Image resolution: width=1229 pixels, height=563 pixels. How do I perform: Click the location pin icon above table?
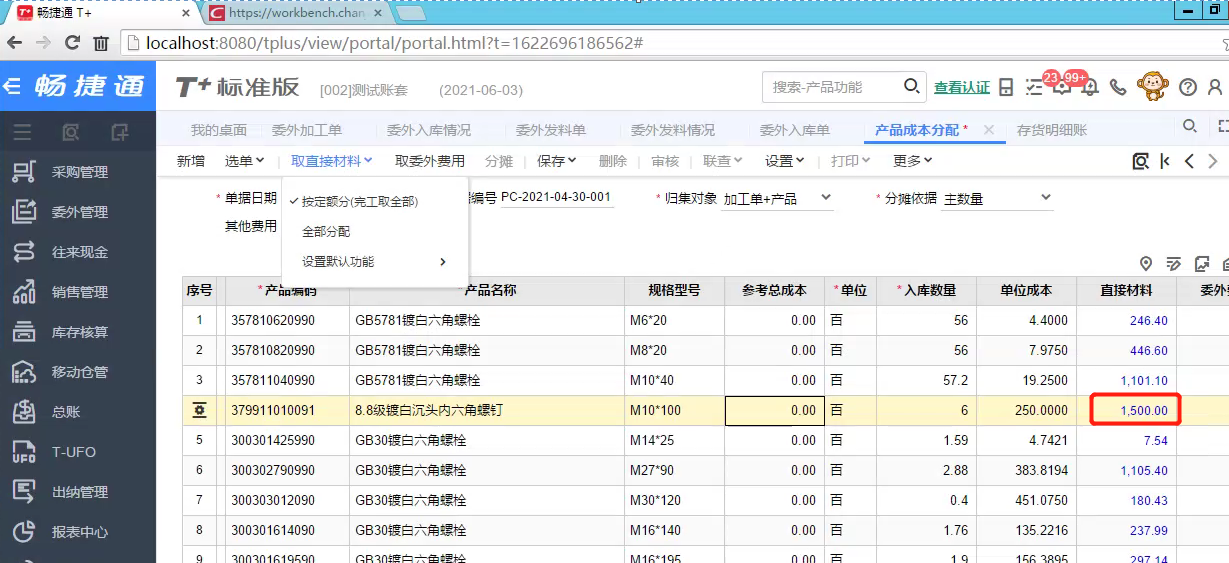(1146, 263)
